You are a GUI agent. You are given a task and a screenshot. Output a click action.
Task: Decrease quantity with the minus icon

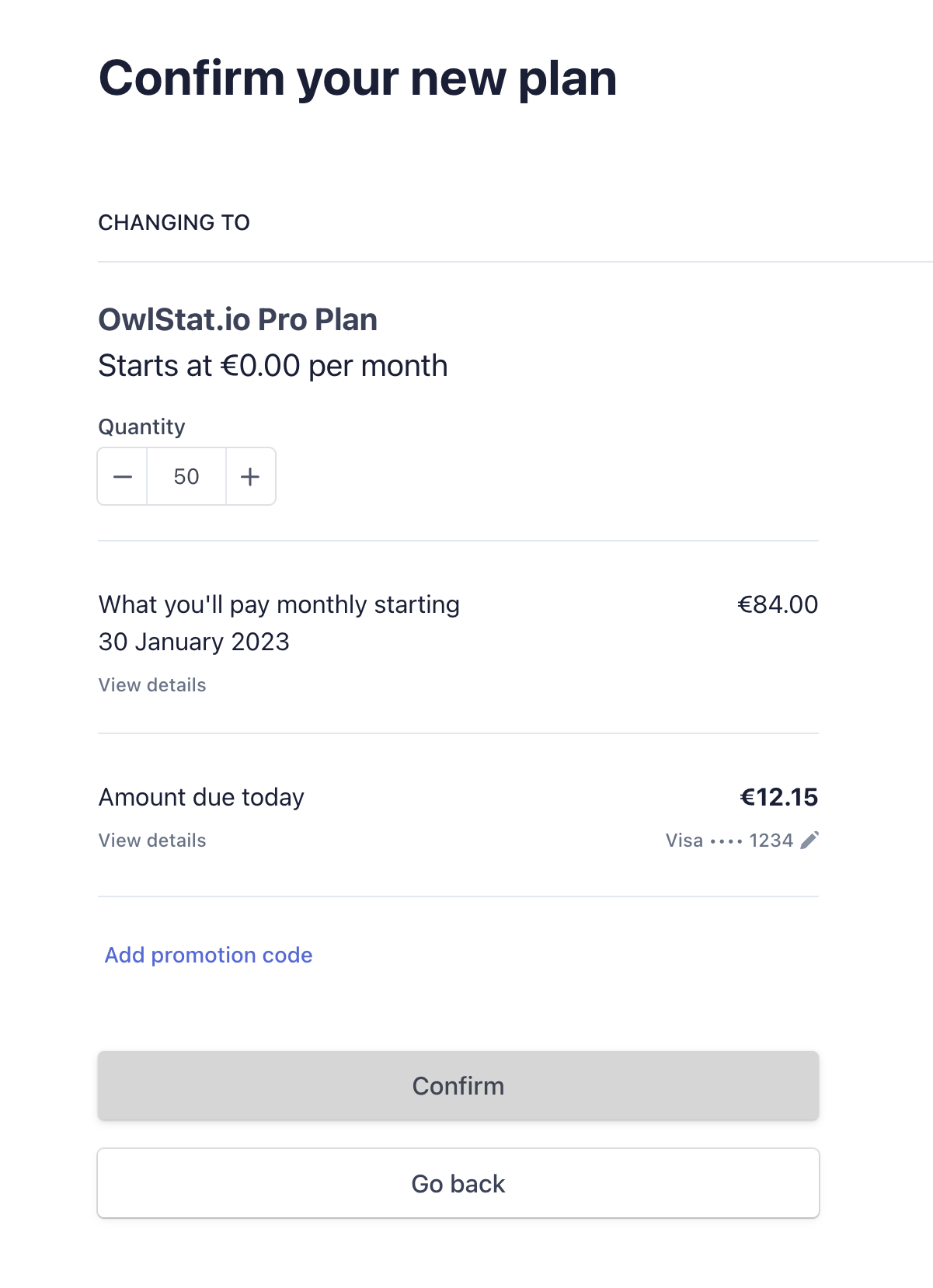[x=123, y=476]
